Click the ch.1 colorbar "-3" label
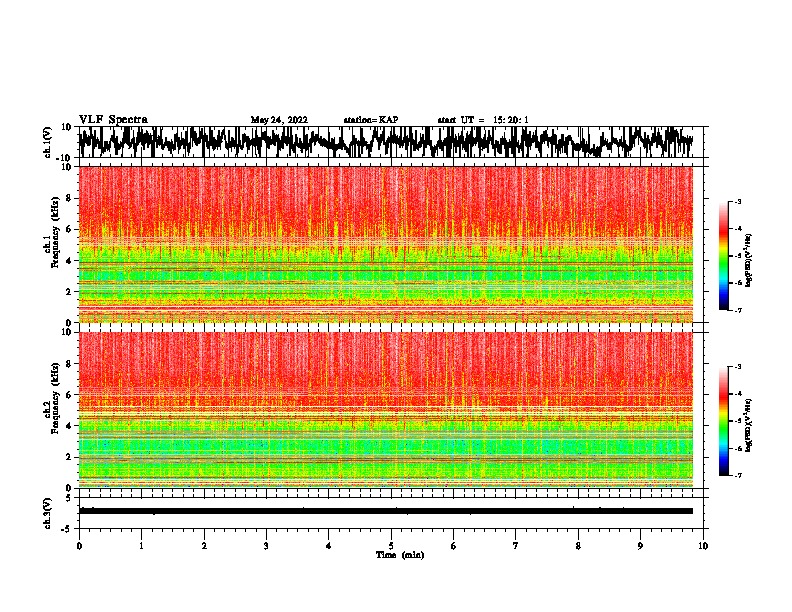This screenshot has width=792, height=612. pos(737,202)
